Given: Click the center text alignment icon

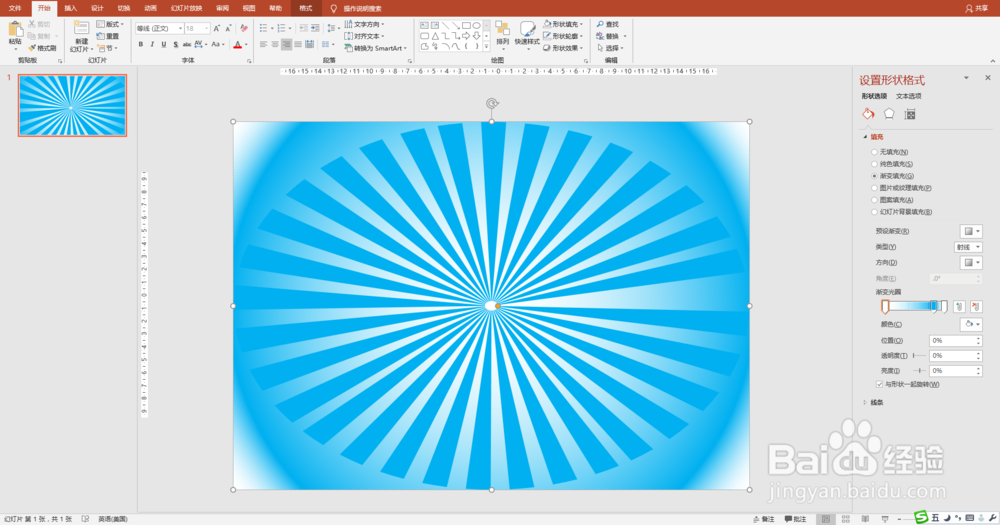Looking at the screenshot, I should point(275,45).
